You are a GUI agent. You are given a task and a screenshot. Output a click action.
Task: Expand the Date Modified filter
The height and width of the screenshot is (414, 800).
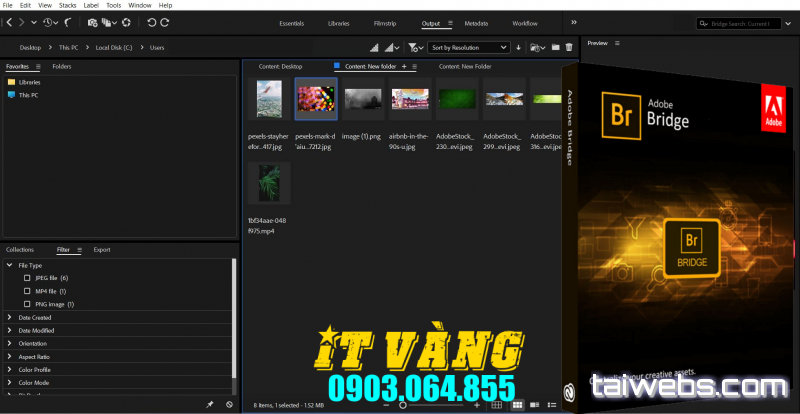pyautogui.click(x=9, y=330)
